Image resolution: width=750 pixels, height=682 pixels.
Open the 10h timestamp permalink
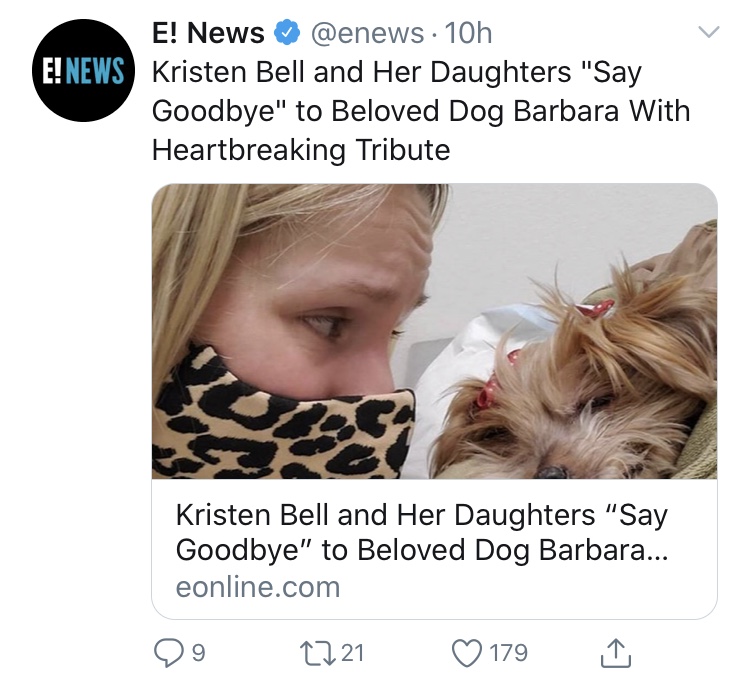click(x=468, y=33)
